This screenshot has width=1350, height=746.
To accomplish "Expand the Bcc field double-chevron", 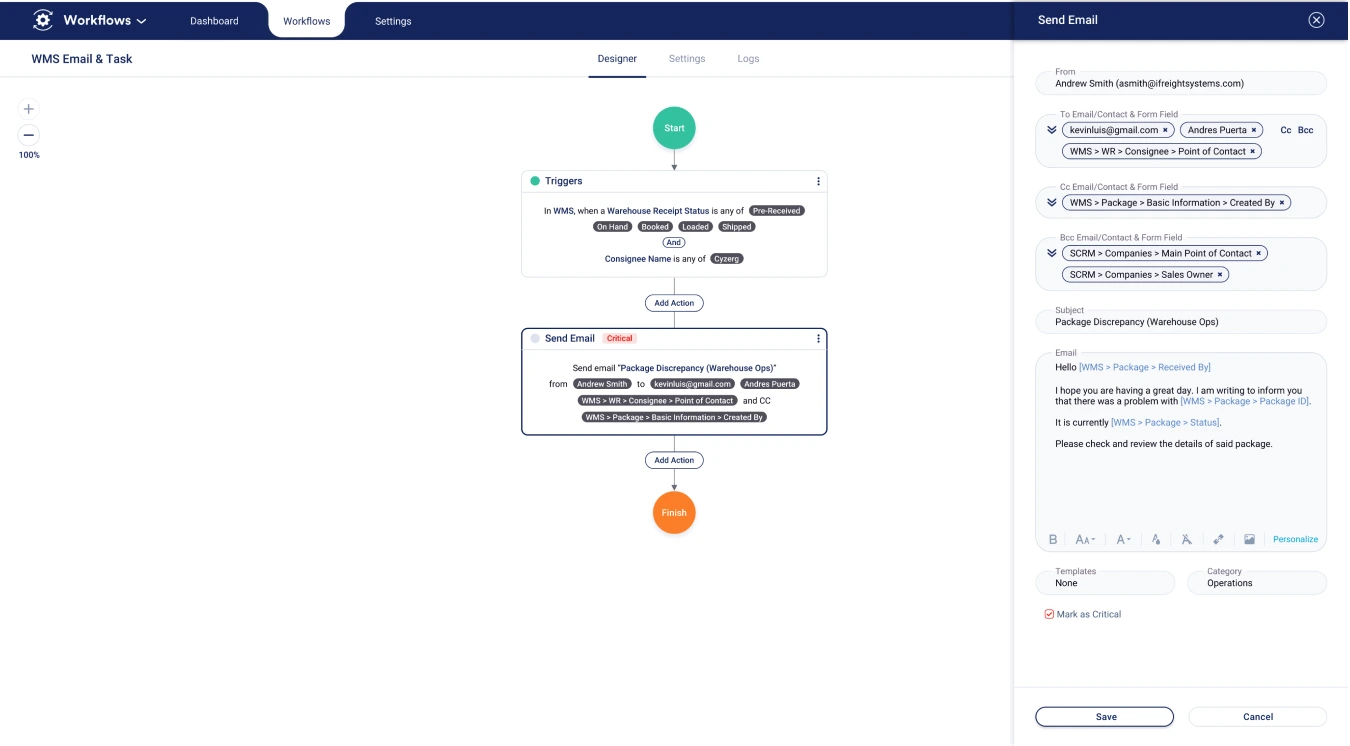I will (1052, 254).
